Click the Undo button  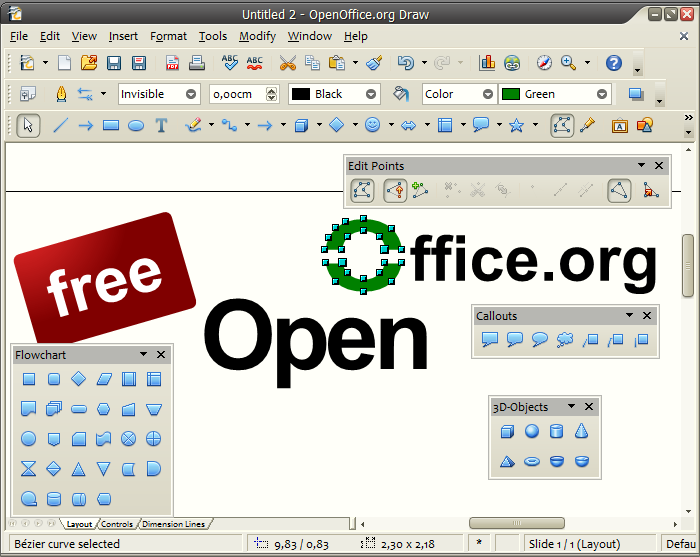point(405,63)
